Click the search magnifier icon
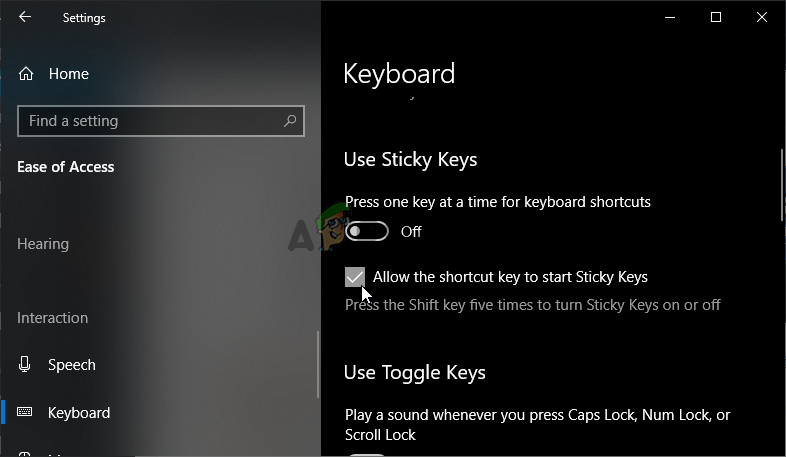Image resolution: width=786 pixels, height=457 pixels. (290, 121)
